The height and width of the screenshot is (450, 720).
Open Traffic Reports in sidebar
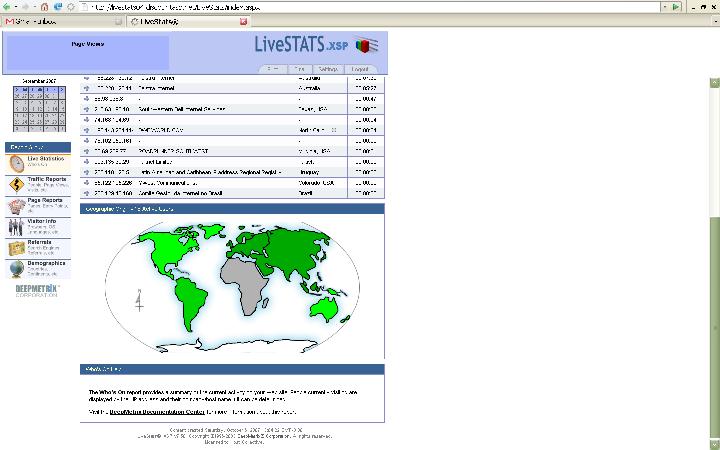[x=38, y=185]
